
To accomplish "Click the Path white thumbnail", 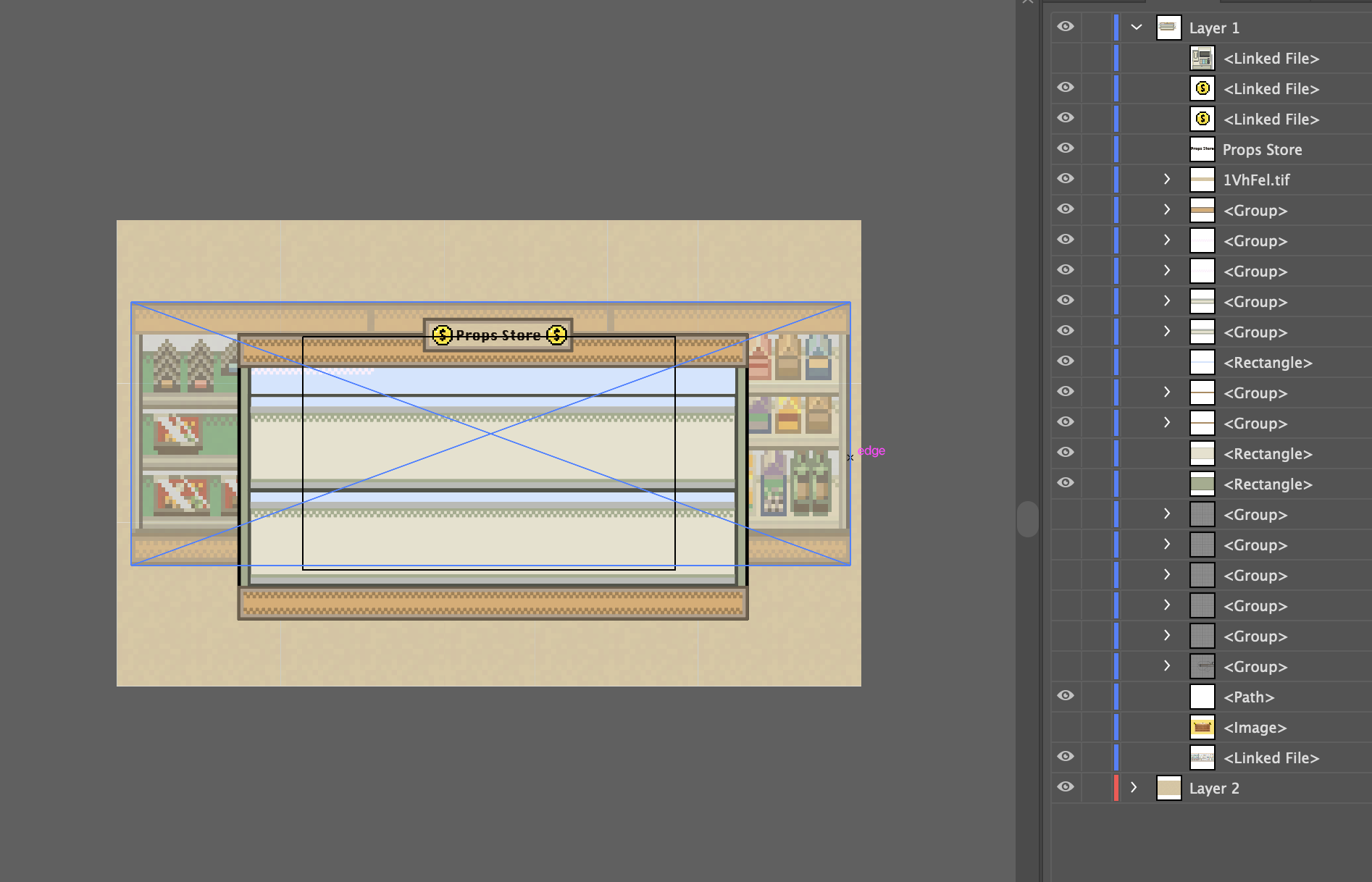I will (1202, 697).
